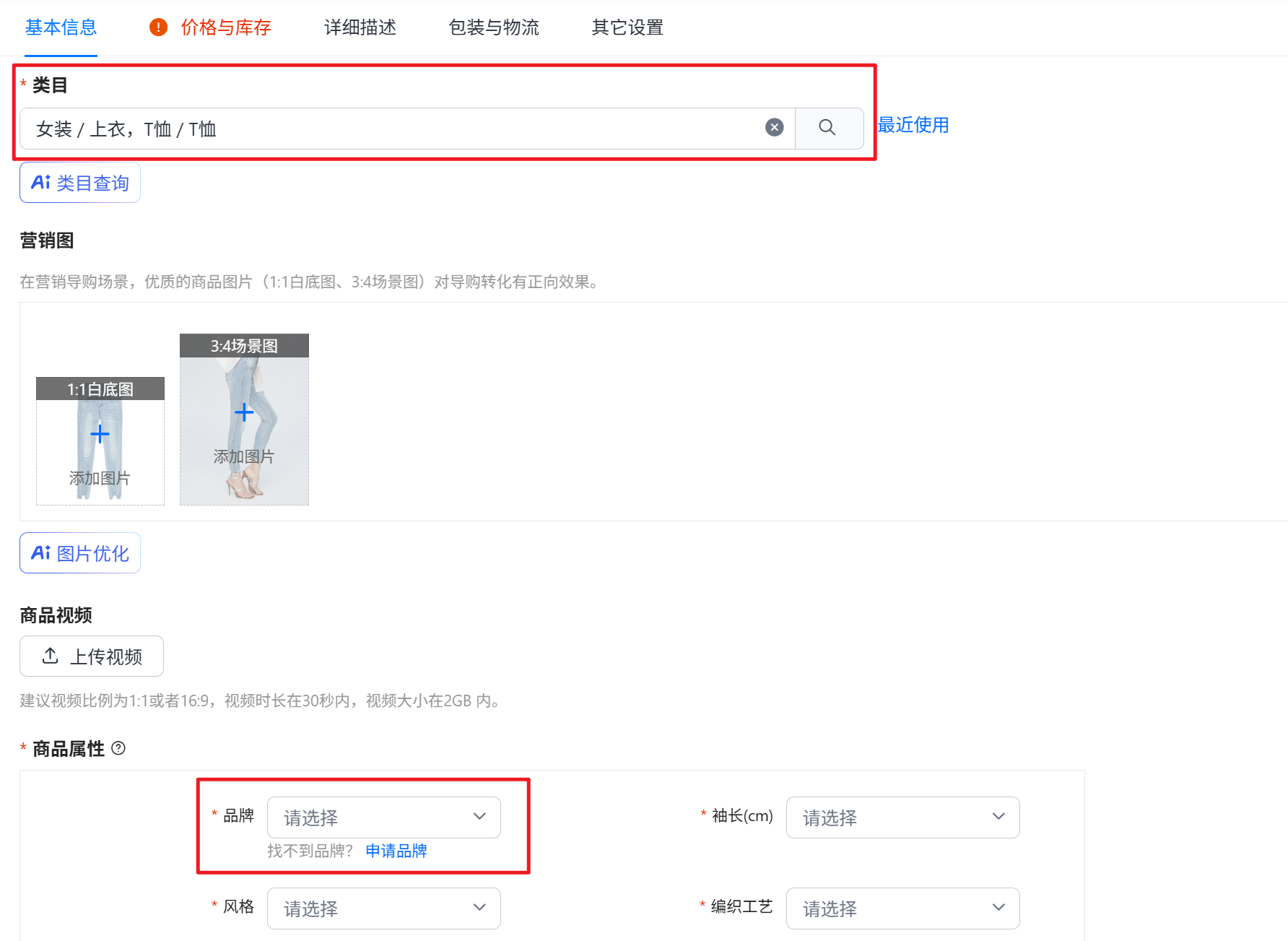Switch to the 价格与库存 tab
This screenshot has width=1288, height=941.
225,27
